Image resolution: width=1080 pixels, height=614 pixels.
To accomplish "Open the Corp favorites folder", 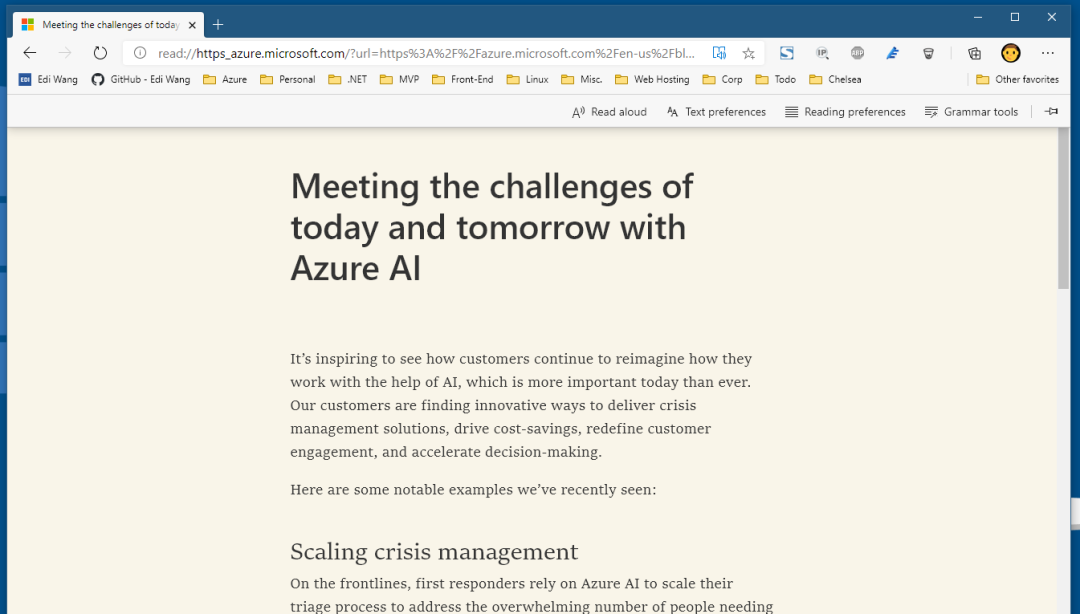I will pos(723,79).
